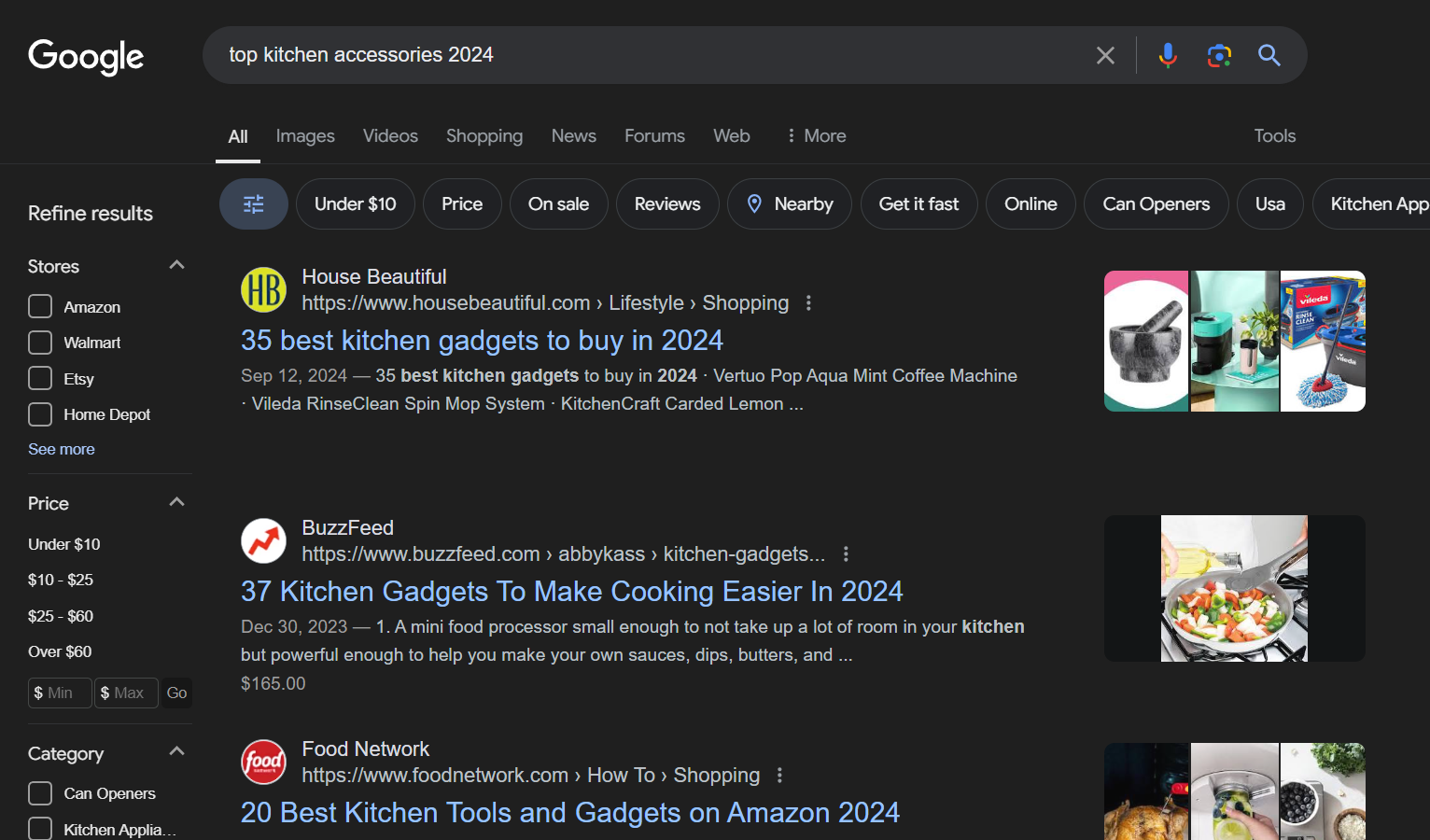
Task: Collapse the Stores filter section
Action: 176,266
